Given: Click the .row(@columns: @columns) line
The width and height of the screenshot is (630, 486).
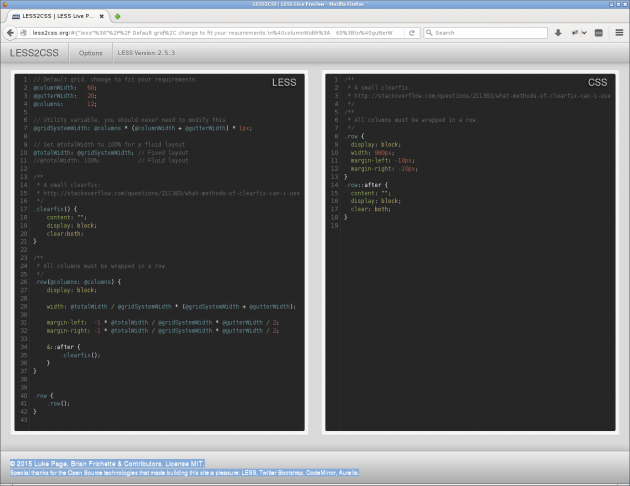Looking at the screenshot, I should click(x=77, y=282).
